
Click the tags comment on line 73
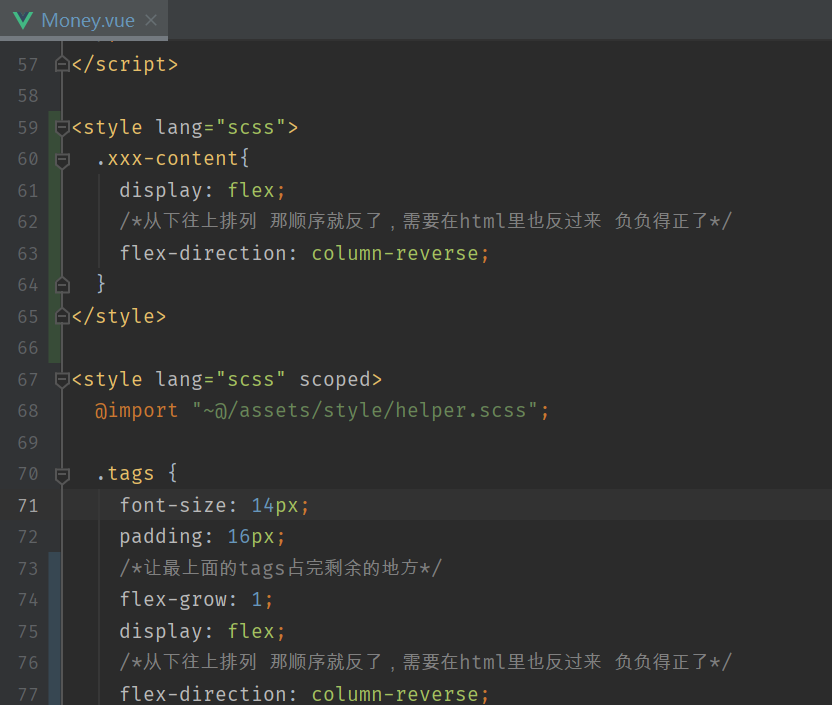coord(281,568)
